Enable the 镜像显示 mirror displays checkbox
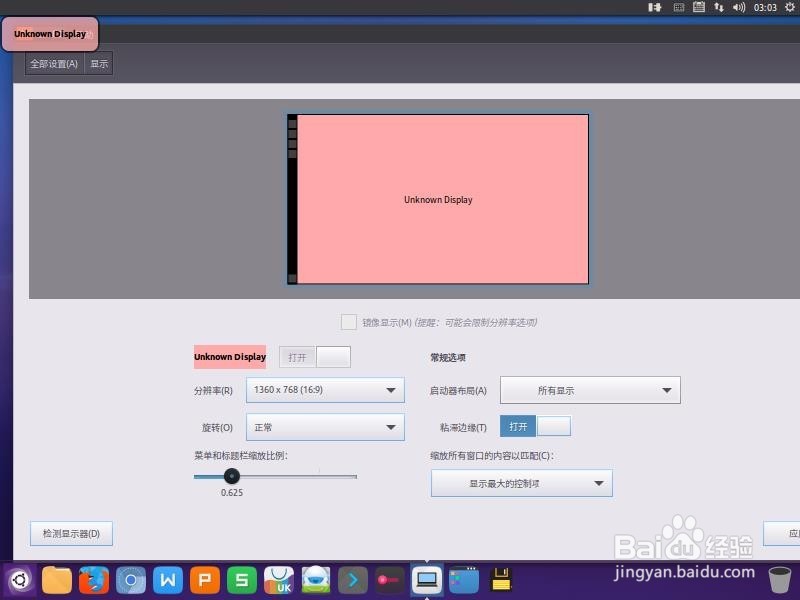 (x=350, y=322)
